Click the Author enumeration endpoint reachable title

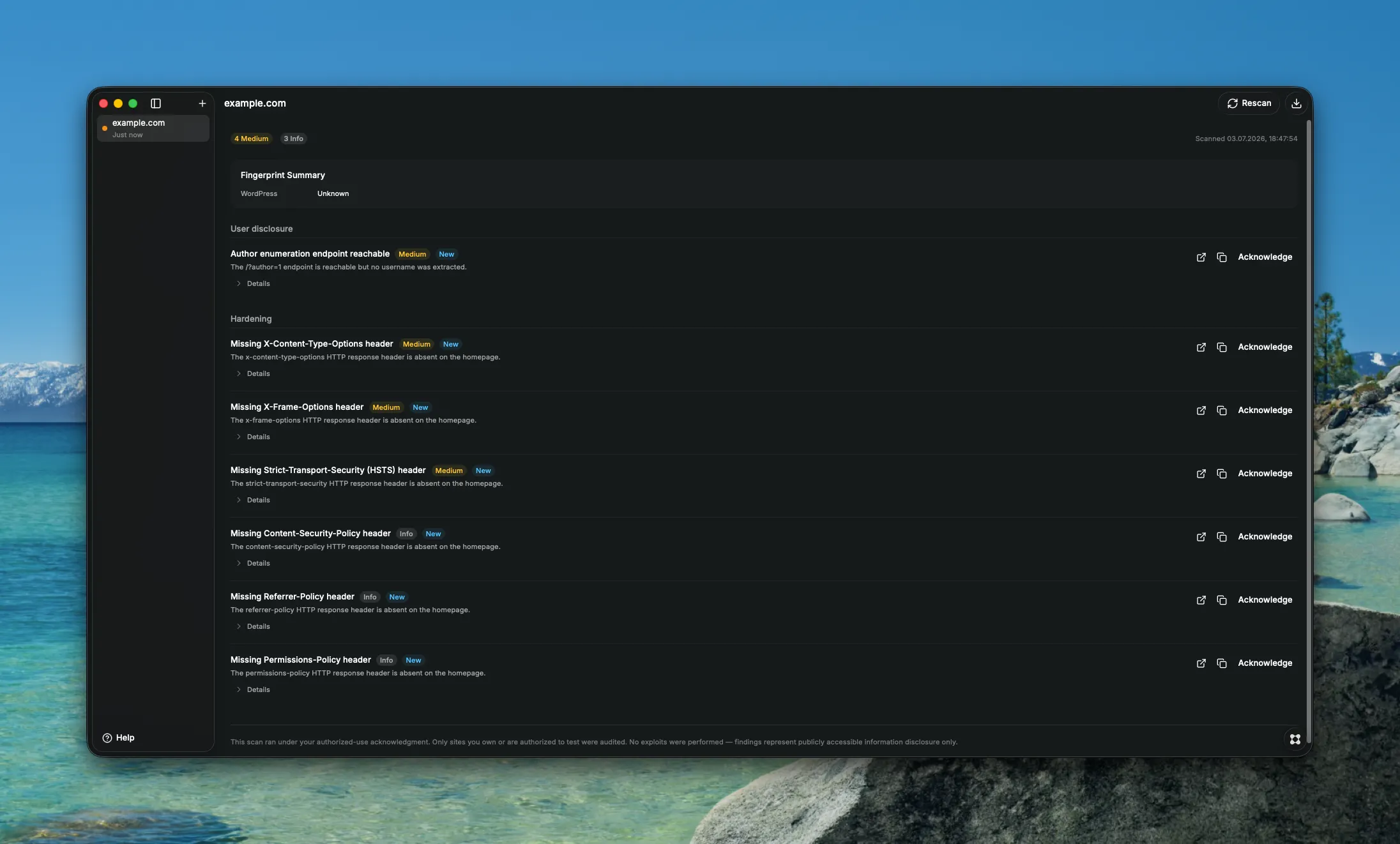coord(310,253)
